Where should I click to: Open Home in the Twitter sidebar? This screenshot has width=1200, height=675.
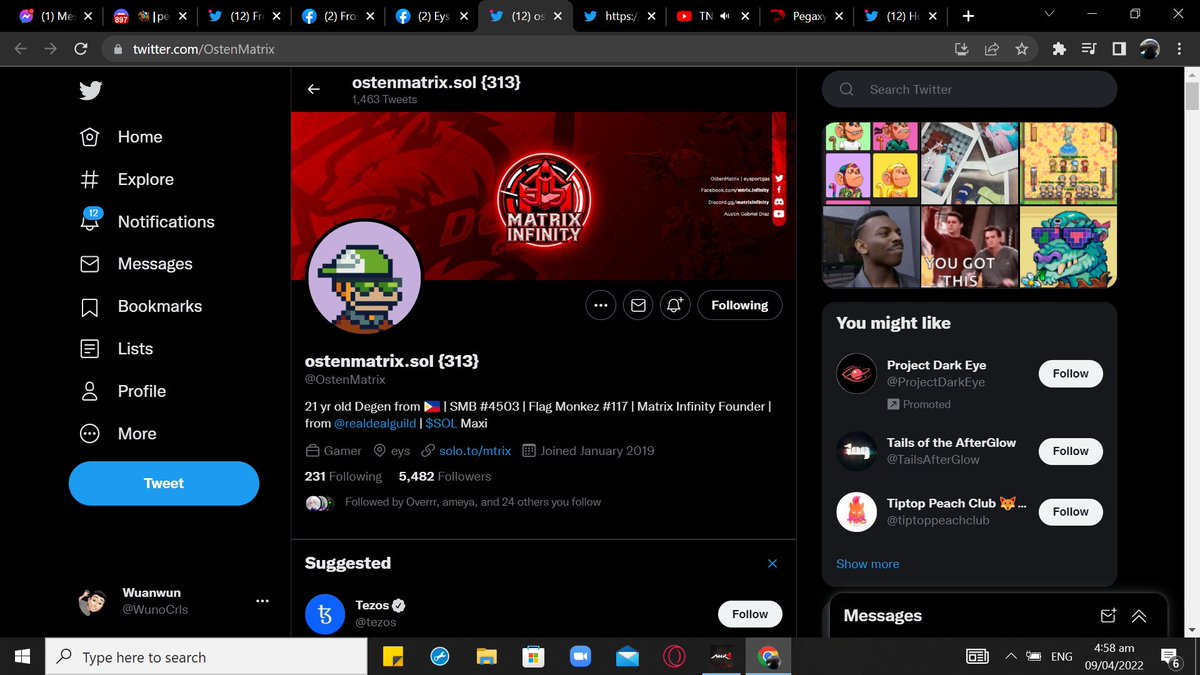(x=120, y=137)
